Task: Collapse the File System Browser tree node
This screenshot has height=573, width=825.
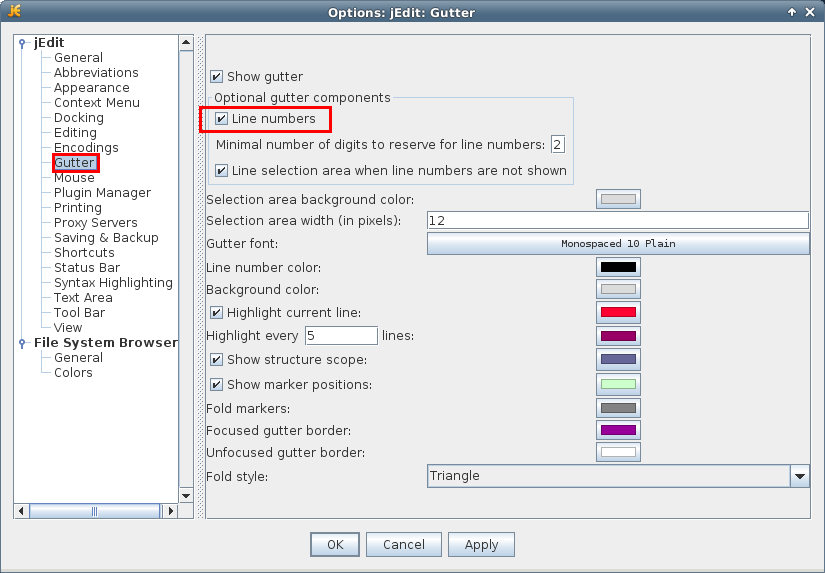Action: pos(22,343)
